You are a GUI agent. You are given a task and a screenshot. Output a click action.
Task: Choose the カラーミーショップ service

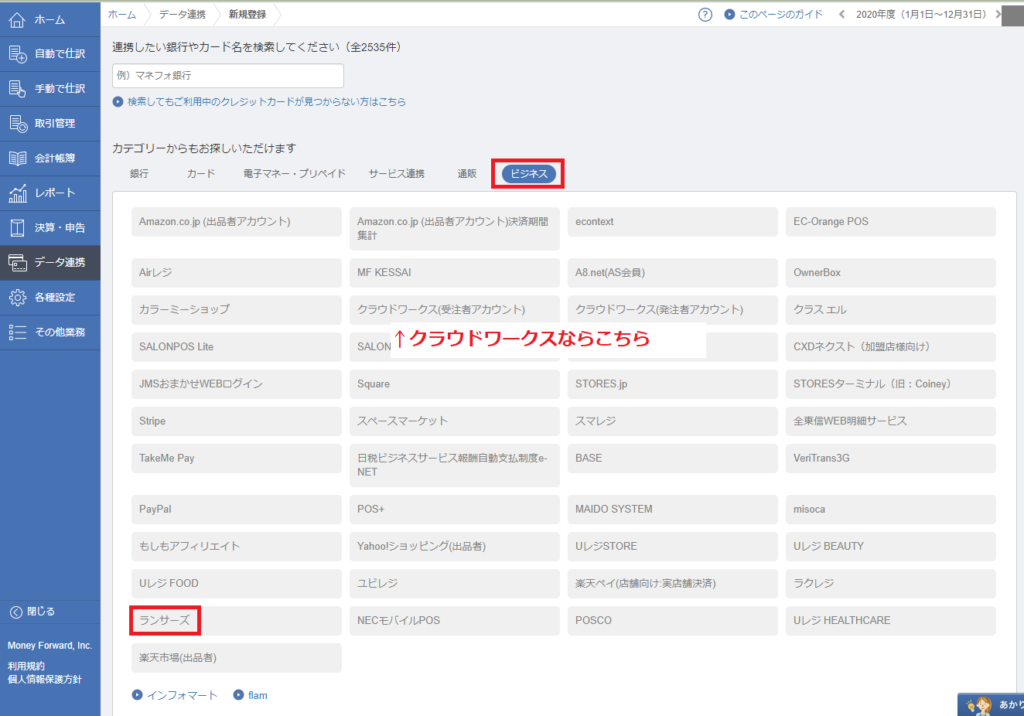(236, 310)
